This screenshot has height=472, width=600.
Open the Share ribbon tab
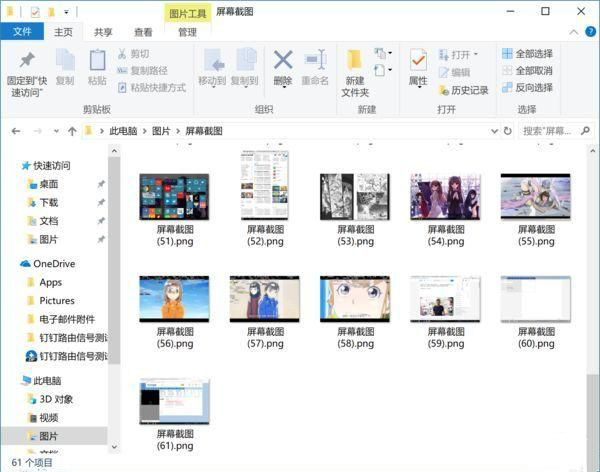(x=103, y=32)
